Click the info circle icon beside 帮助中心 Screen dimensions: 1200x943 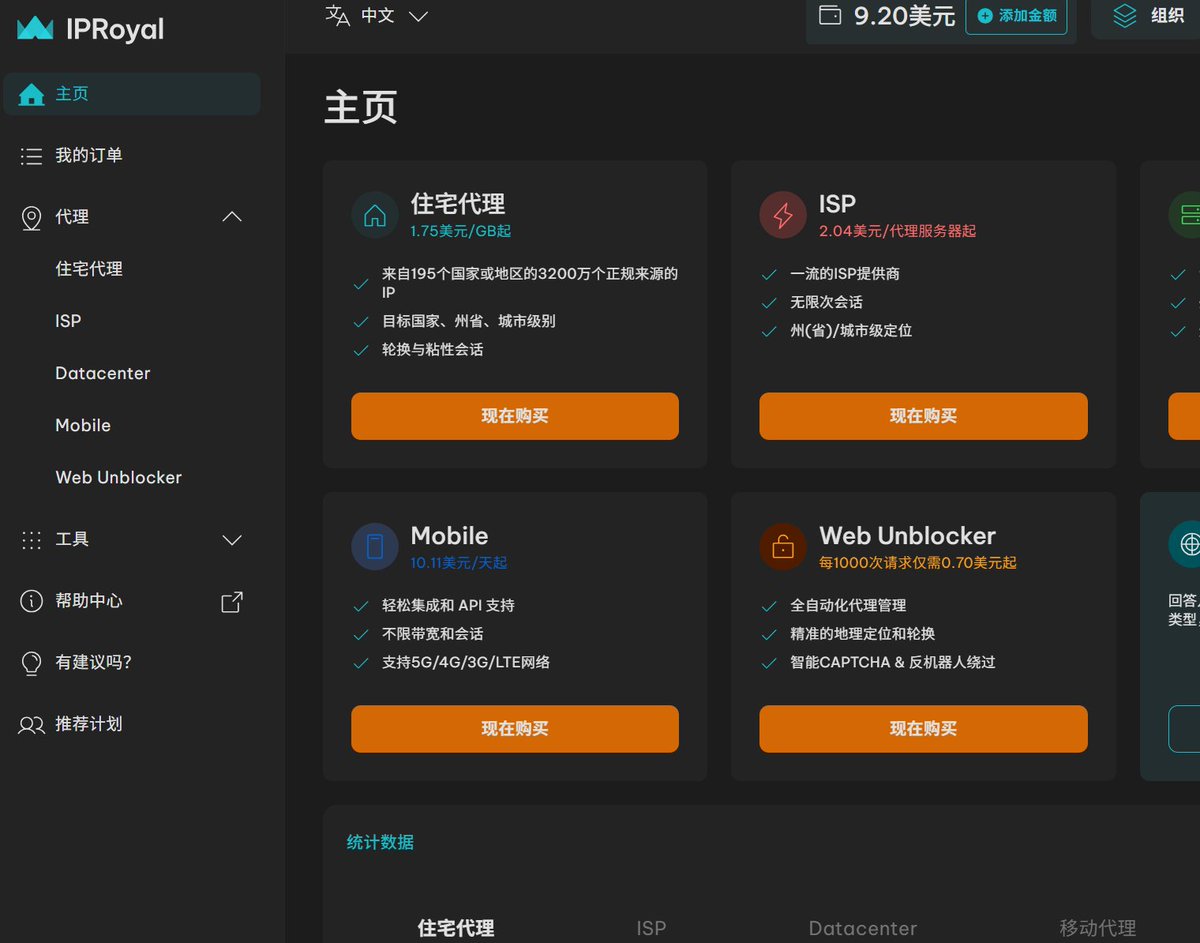[x=31, y=601]
